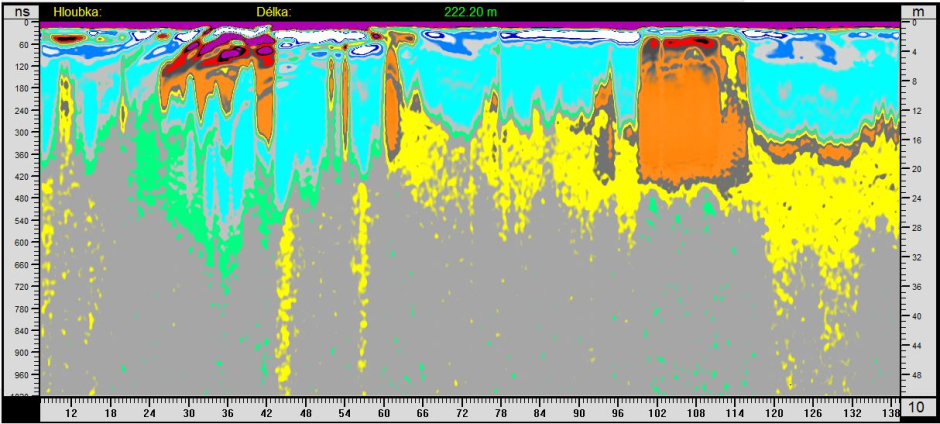Click the 720 ns mark on the left axis
The image size is (940, 424).
[20, 287]
